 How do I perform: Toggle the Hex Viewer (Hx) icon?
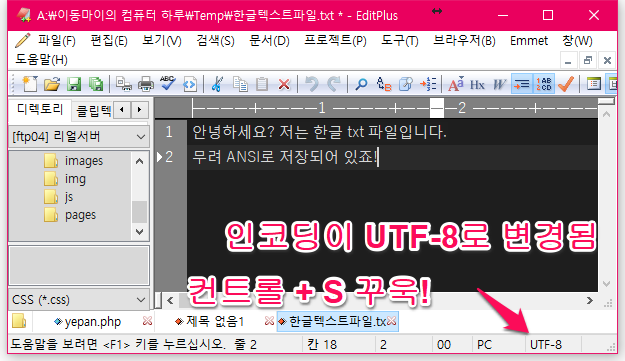[x=477, y=84]
